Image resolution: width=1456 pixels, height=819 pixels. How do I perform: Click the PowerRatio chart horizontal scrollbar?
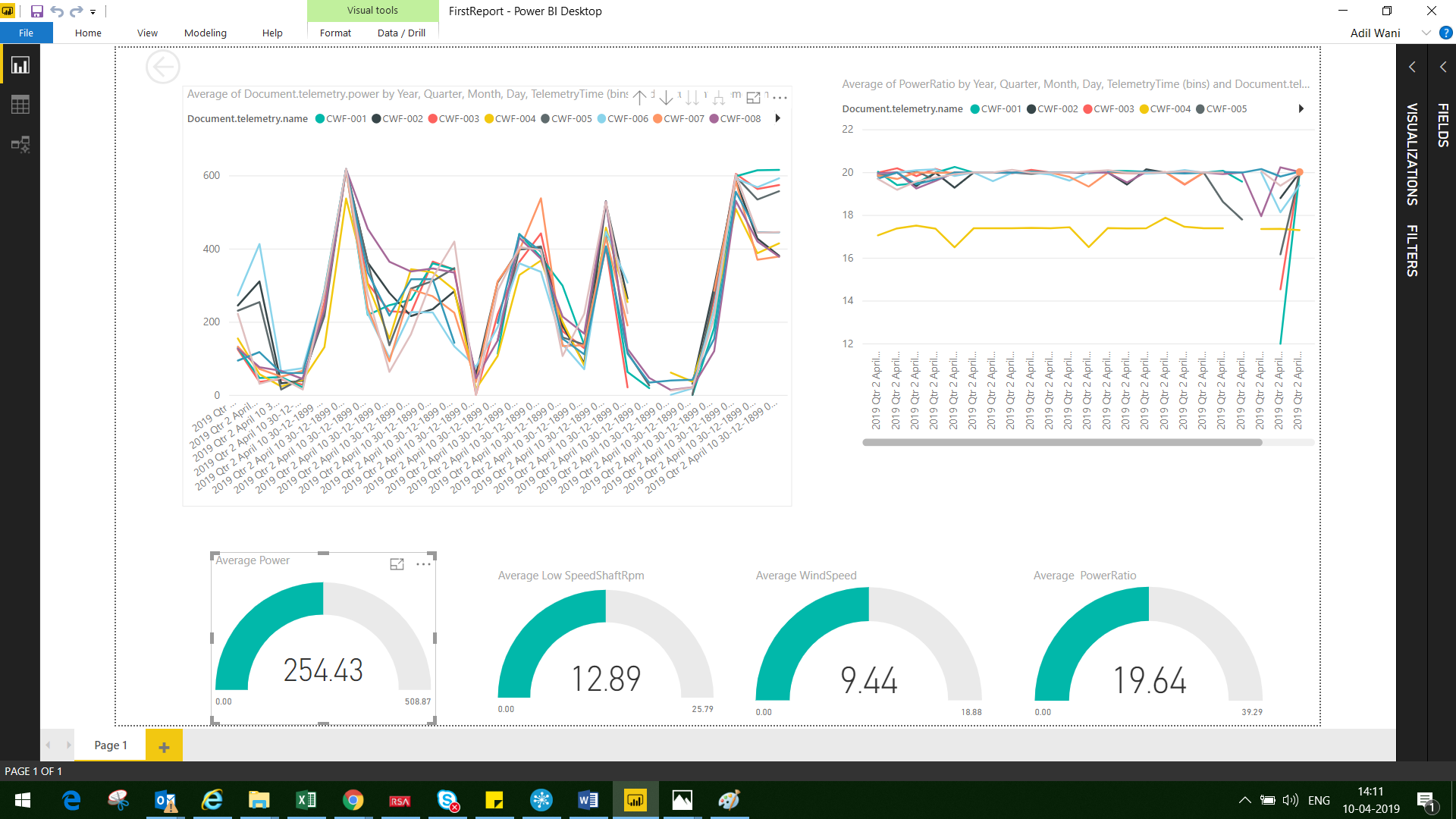1062,442
